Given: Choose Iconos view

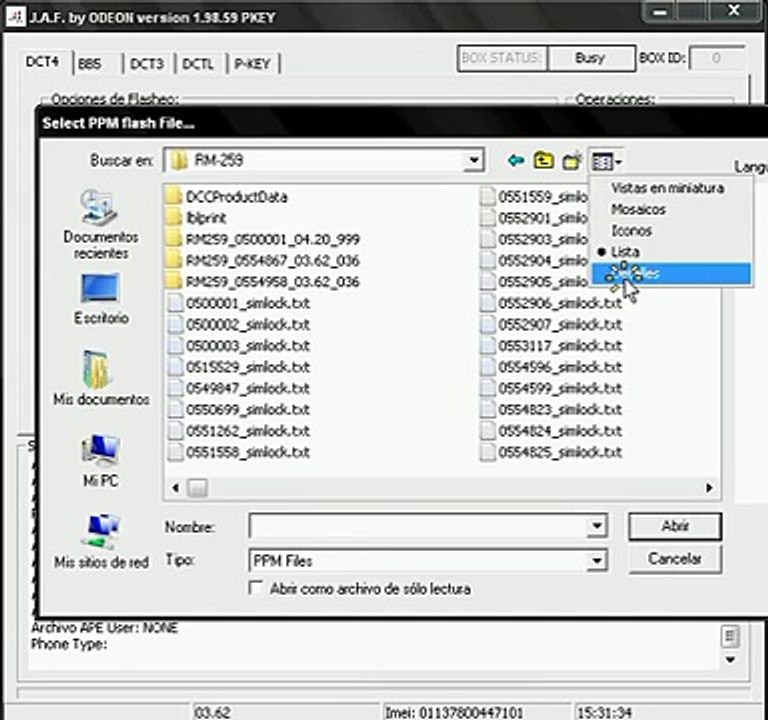Looking at the screenshot, I should point(671,231).
